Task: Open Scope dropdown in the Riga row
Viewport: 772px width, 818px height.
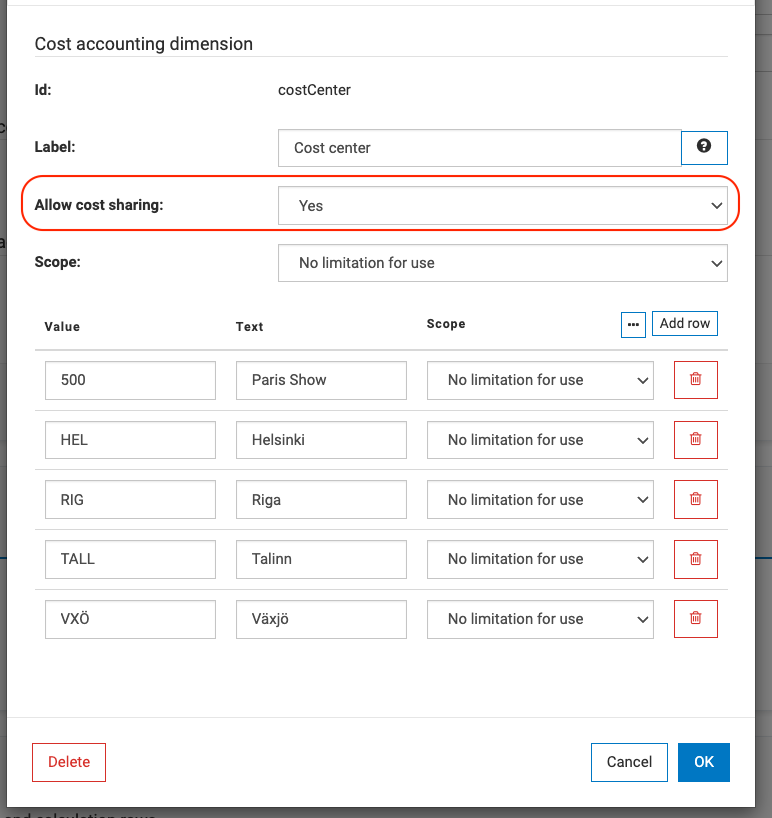Action: (x=540, y=499)
